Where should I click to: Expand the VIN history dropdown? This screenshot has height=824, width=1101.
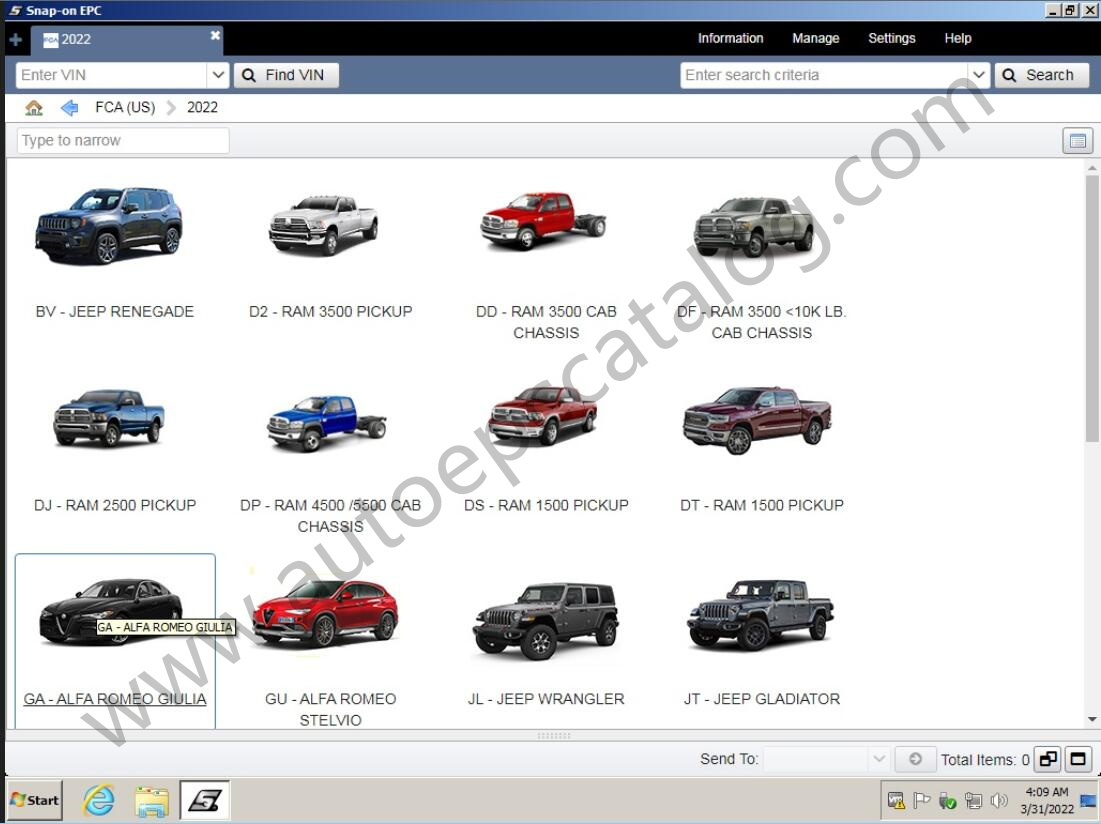point(218,75)
